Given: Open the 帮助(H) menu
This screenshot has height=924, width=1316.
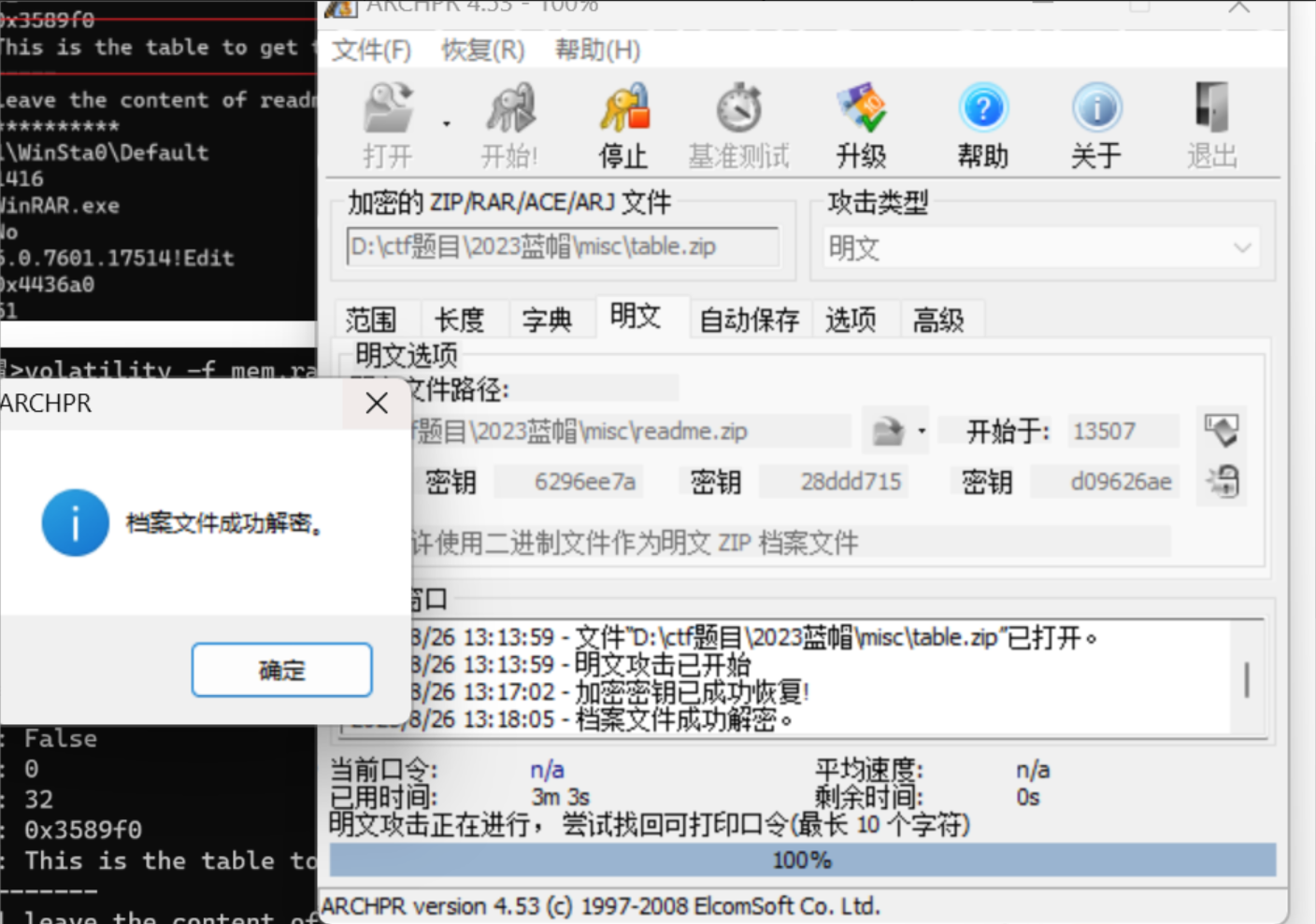Looking at the screenshot, I should coord(597,50).
